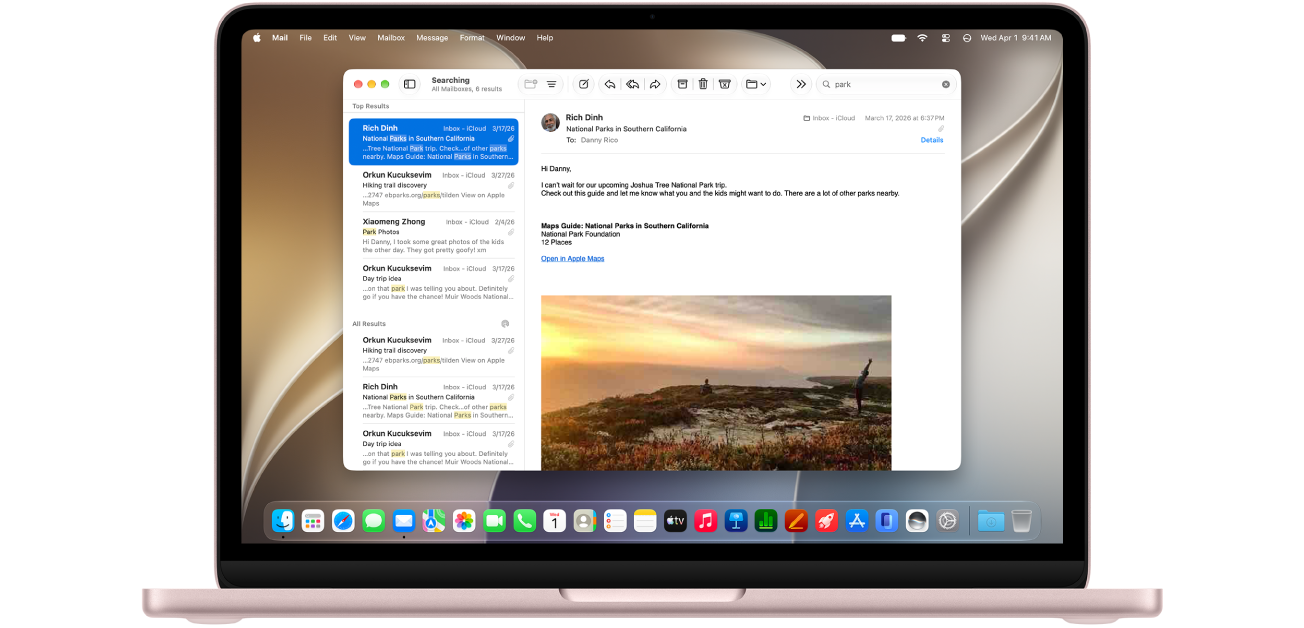
Task: Reply to the selected message
Action: click(x=609, y=84)
